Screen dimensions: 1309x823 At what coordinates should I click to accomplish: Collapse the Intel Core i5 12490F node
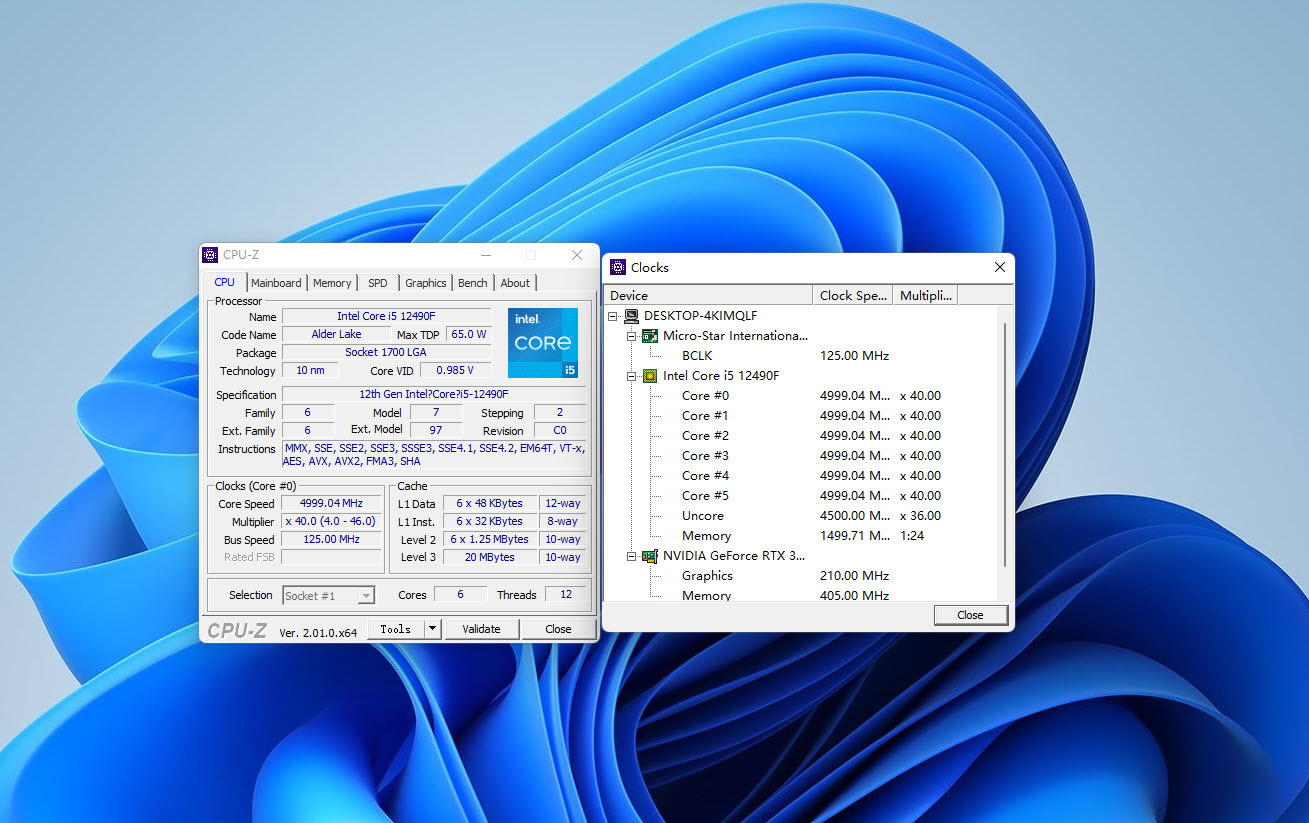click(632, 376)
